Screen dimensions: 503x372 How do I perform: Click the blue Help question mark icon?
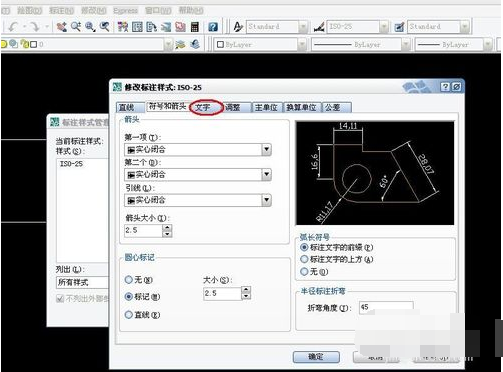213,27
